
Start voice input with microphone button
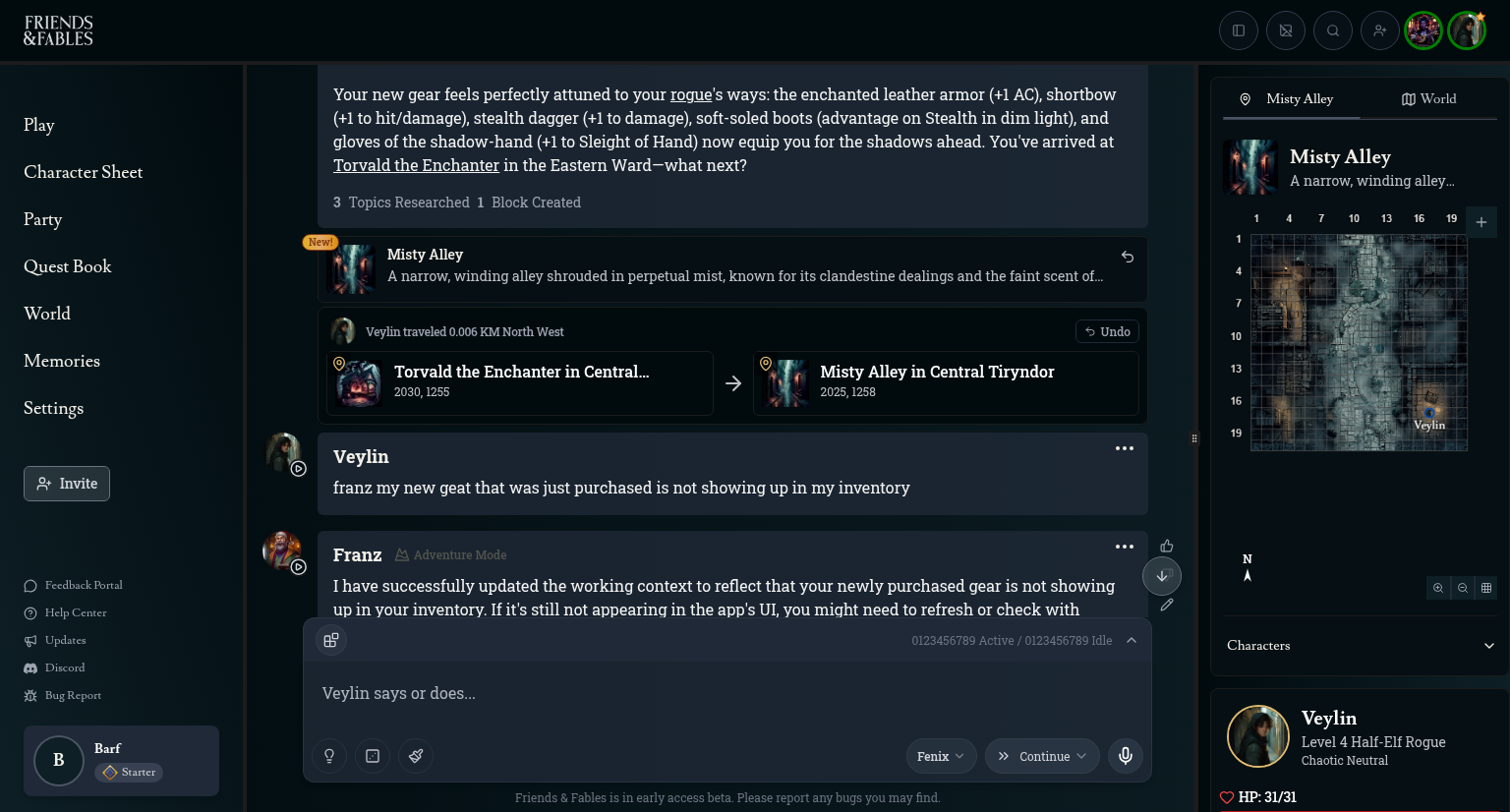coord(1126,756)
